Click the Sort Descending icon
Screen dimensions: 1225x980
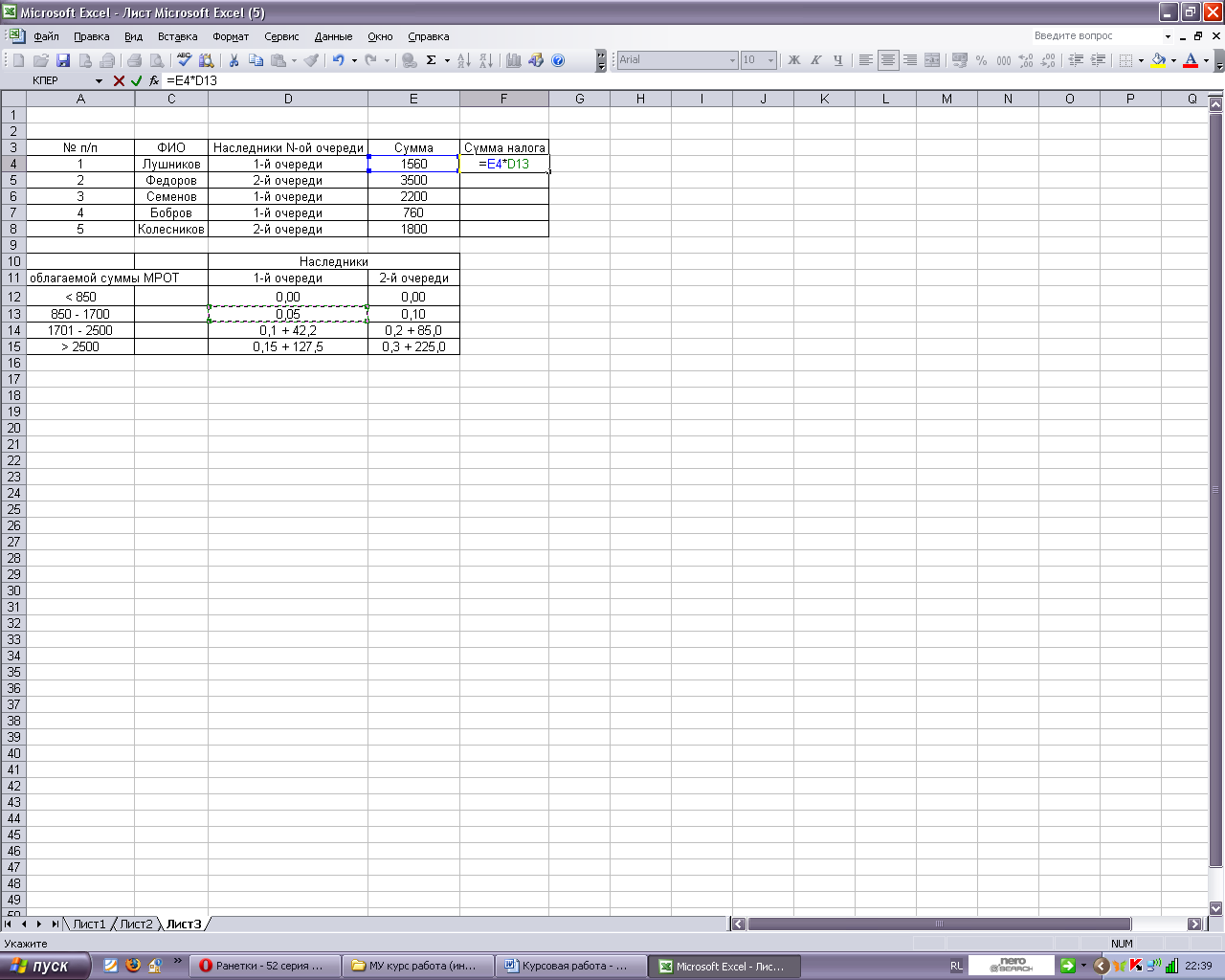click(485, 60)
